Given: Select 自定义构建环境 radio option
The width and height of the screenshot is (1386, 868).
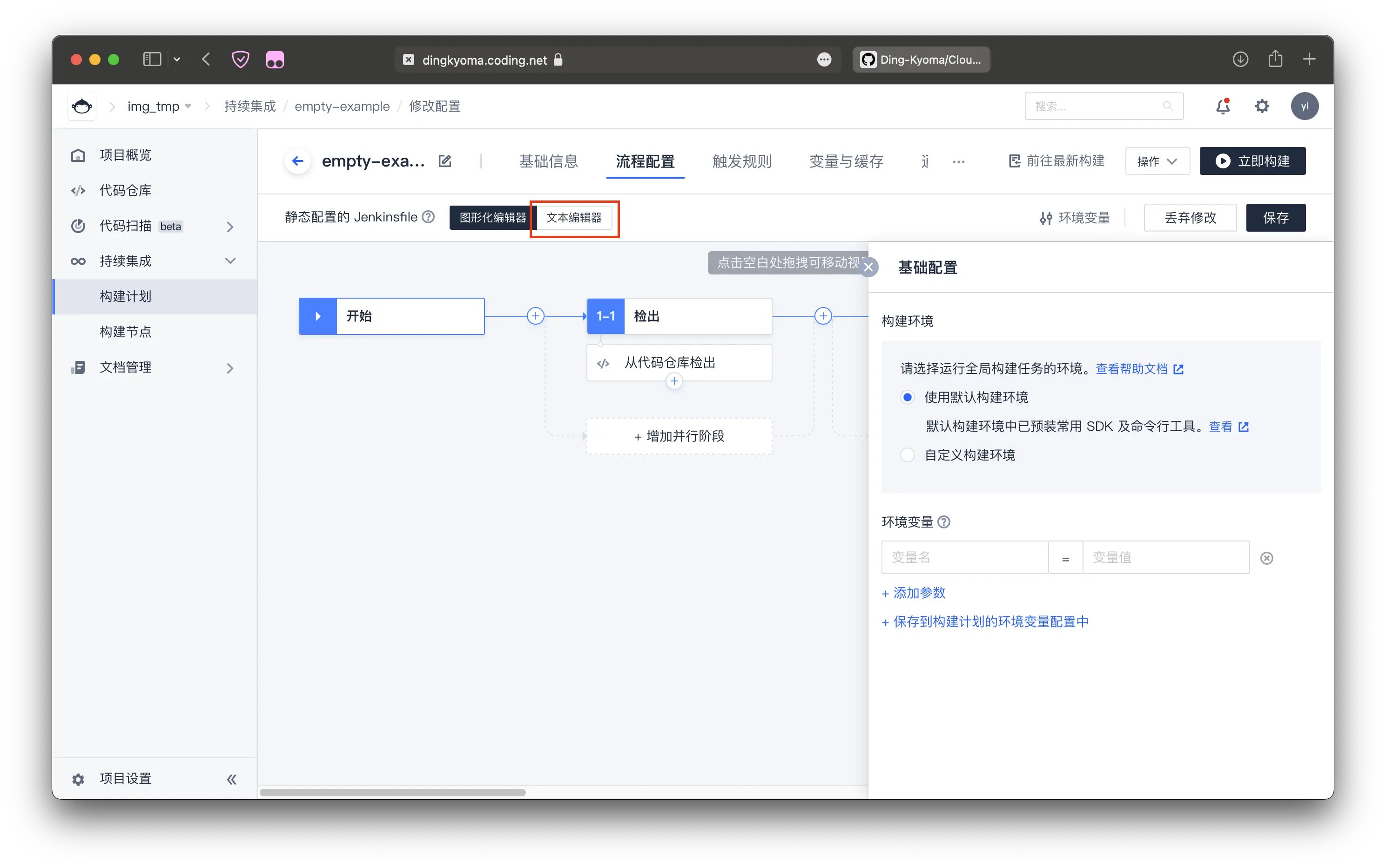Looking at the screenshot, I should click(x=908, y=455).
